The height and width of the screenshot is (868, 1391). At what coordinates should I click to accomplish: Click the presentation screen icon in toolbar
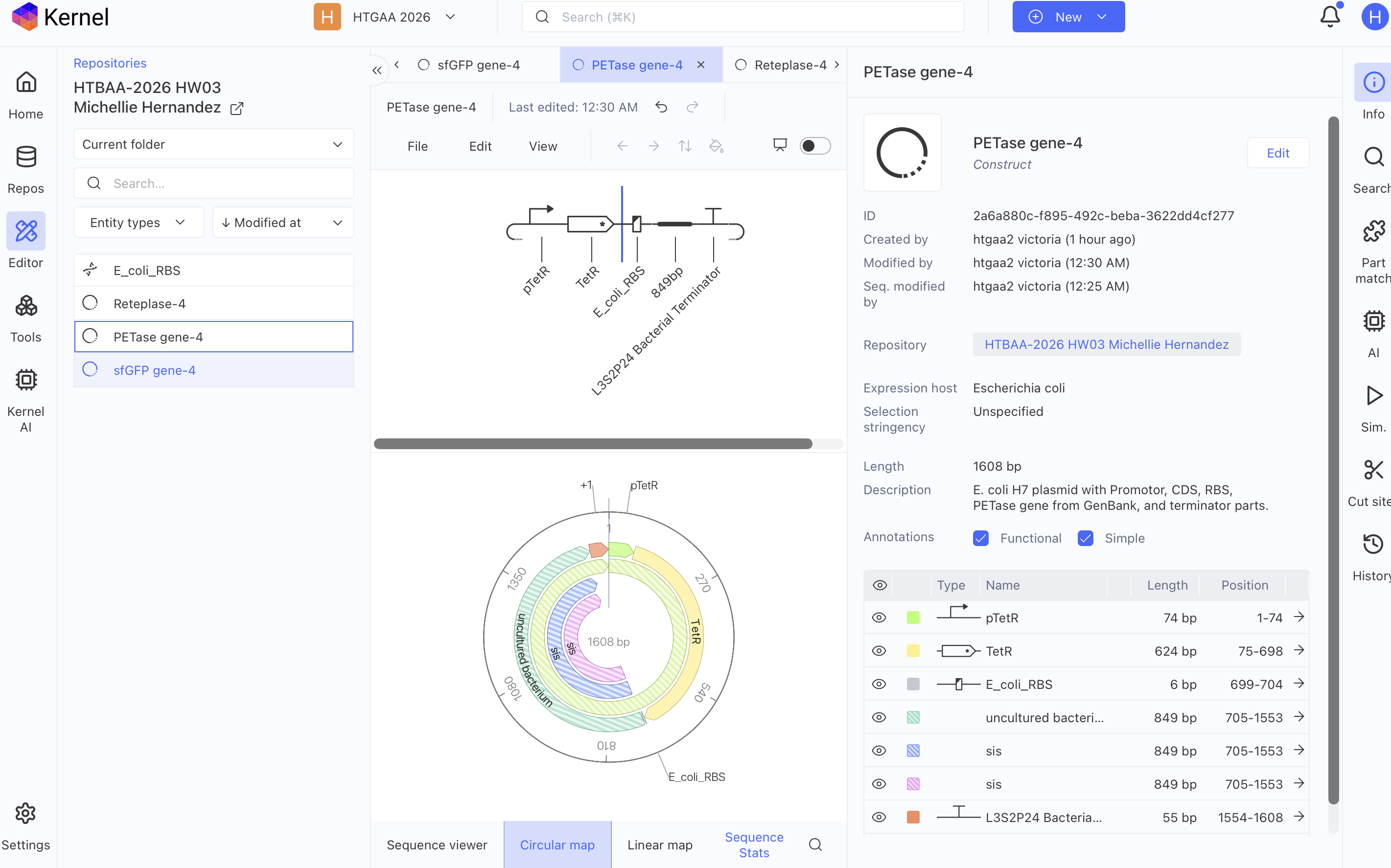tap(780, 145)
